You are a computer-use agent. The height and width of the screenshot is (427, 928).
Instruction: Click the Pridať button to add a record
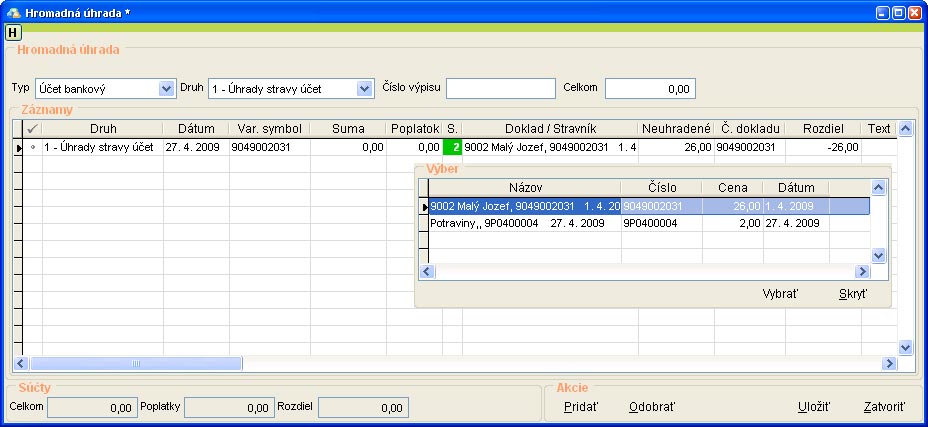[582, 407]
